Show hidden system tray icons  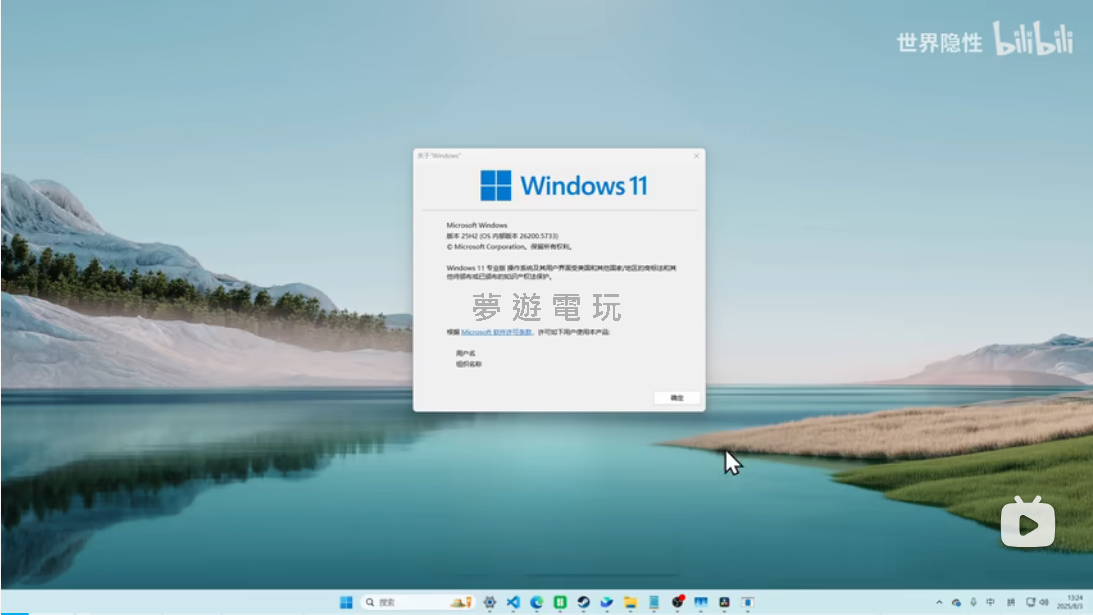click(x=939, y=602)
